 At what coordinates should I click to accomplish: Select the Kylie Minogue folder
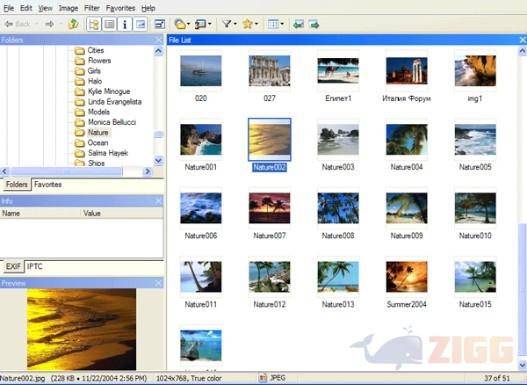(x=109, y=91)
